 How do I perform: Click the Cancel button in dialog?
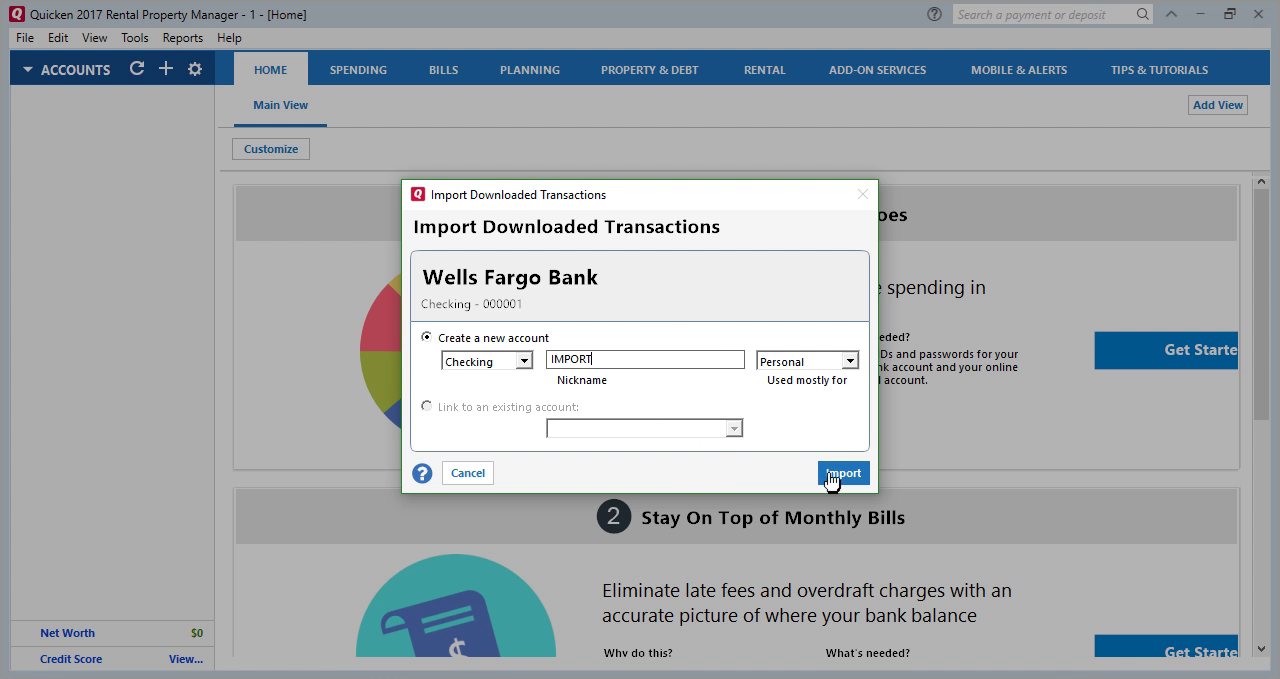point(467,473)
